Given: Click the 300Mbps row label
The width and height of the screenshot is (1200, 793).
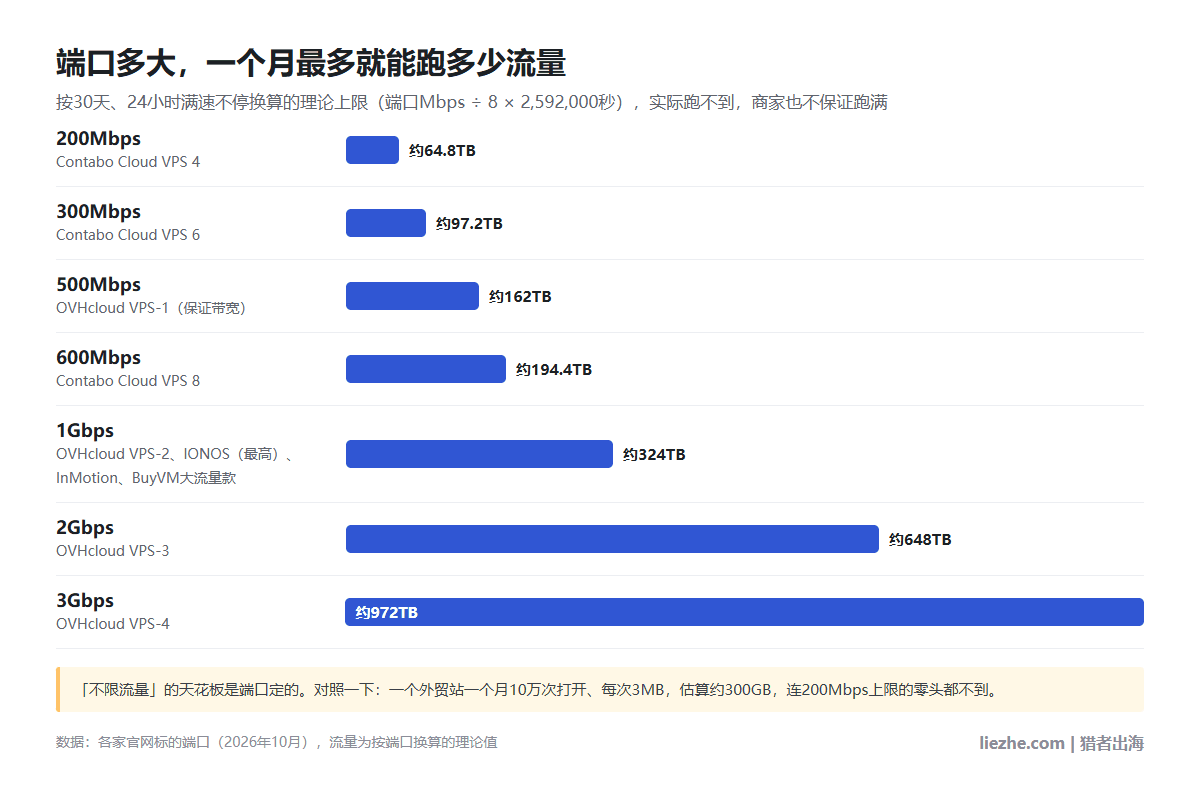Looking at the screenshot, I should [98, 212].
